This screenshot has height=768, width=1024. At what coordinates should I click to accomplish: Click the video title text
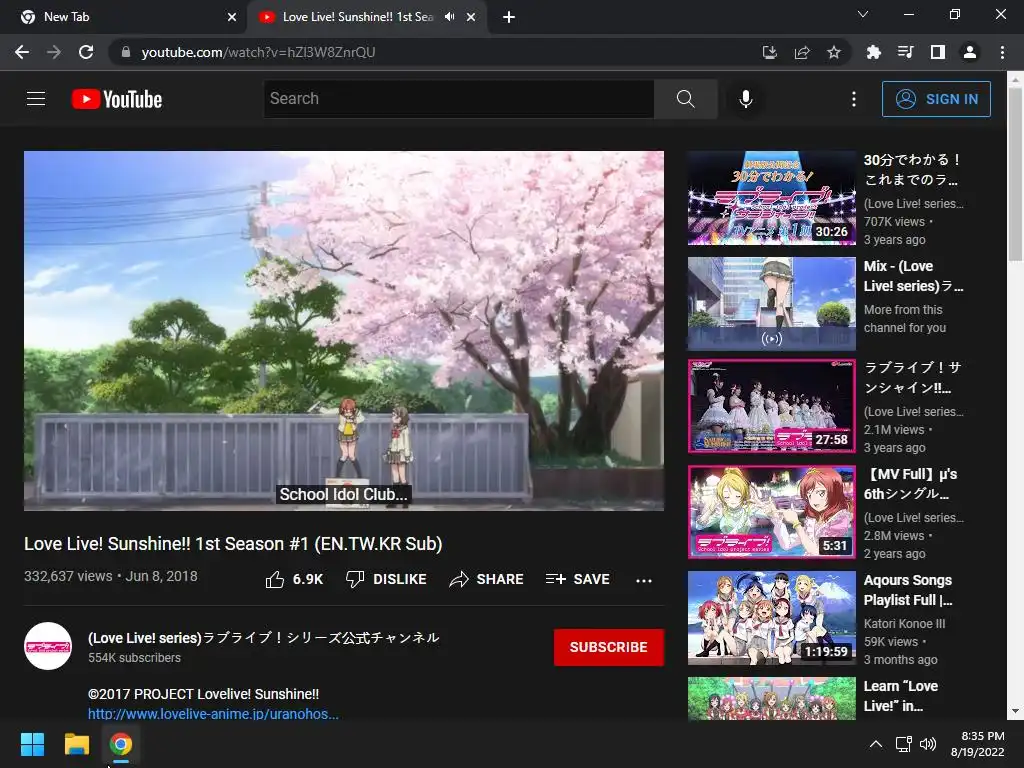pos(233,544)
